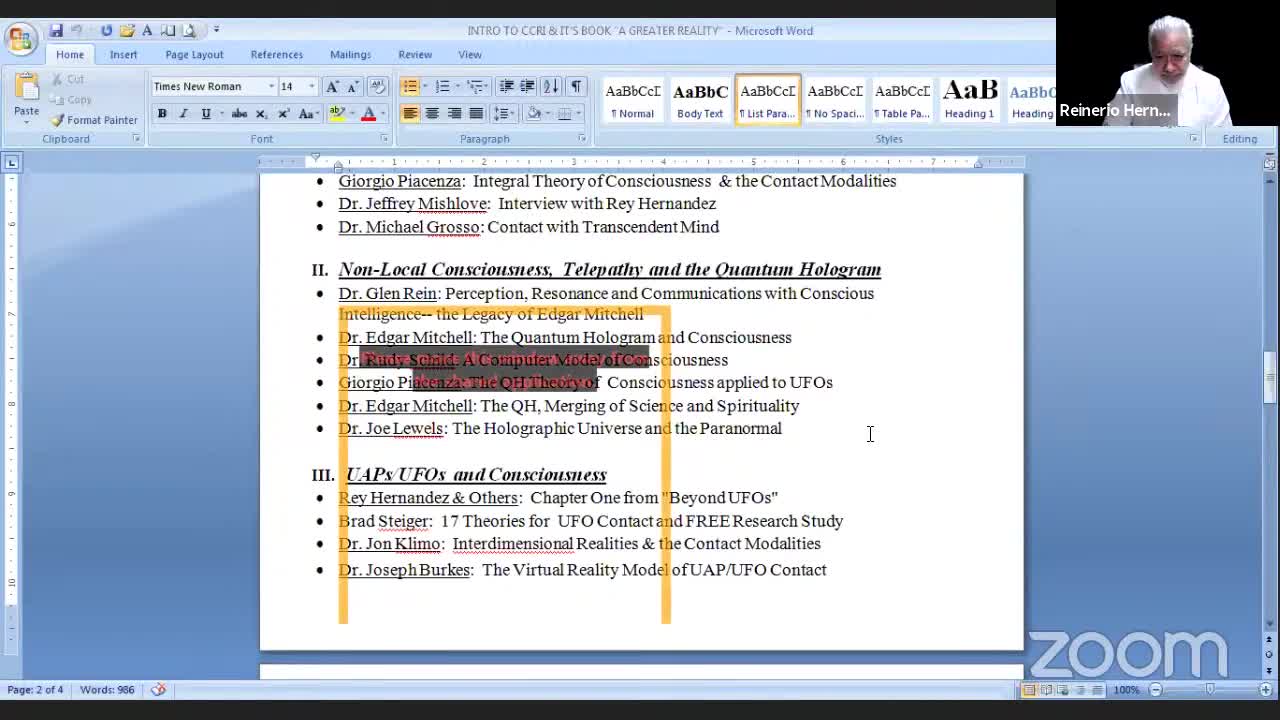Viewport: 1280px width, 720px height.
Task: Click the Words: 986 count
Action: click(x=106, y=690)
